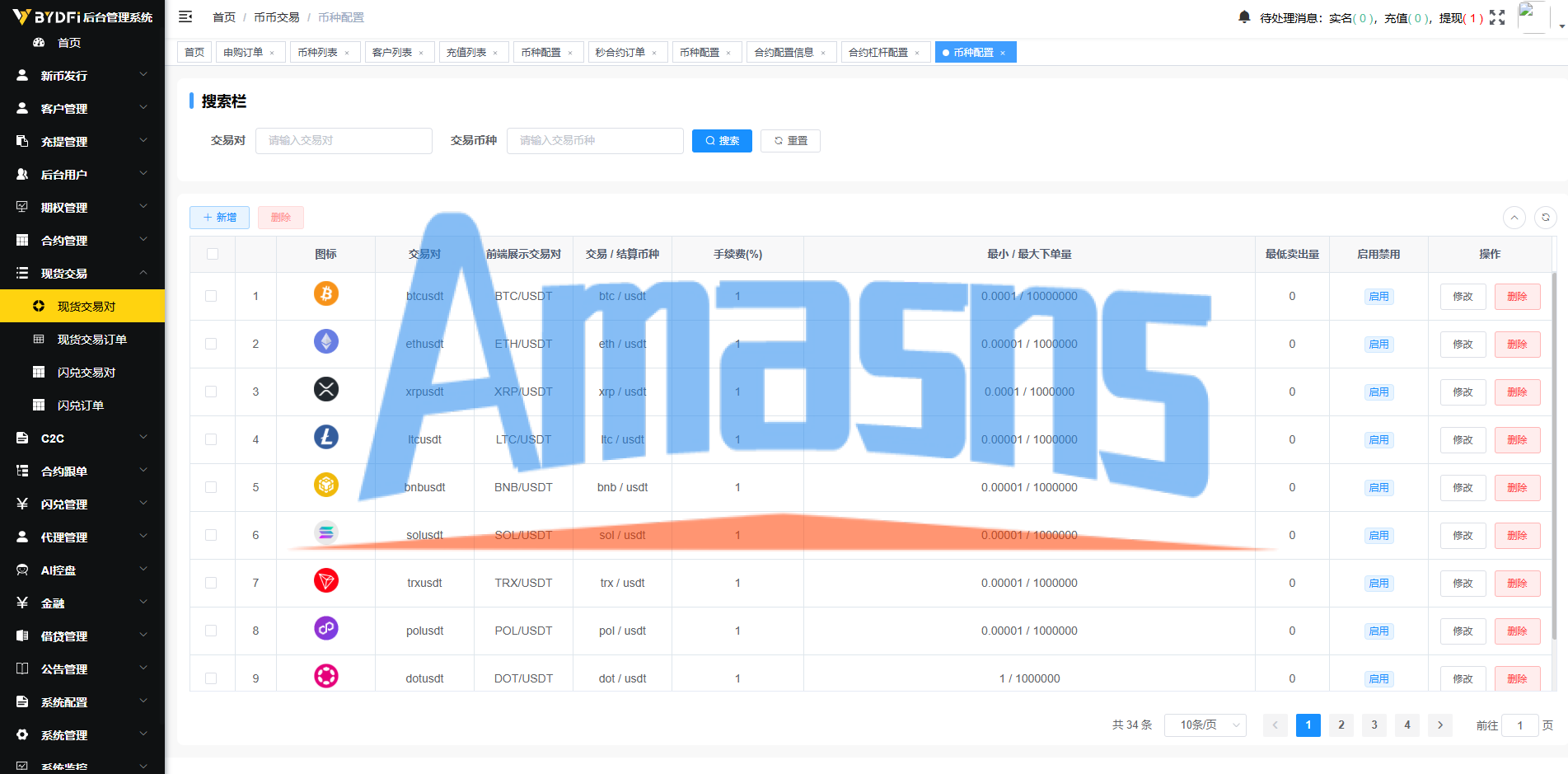Image resolution: width=1568 pixels, height=774 pixels.
Task: Open 闪兑交易对 in sidebar
Action: point(82,372)
